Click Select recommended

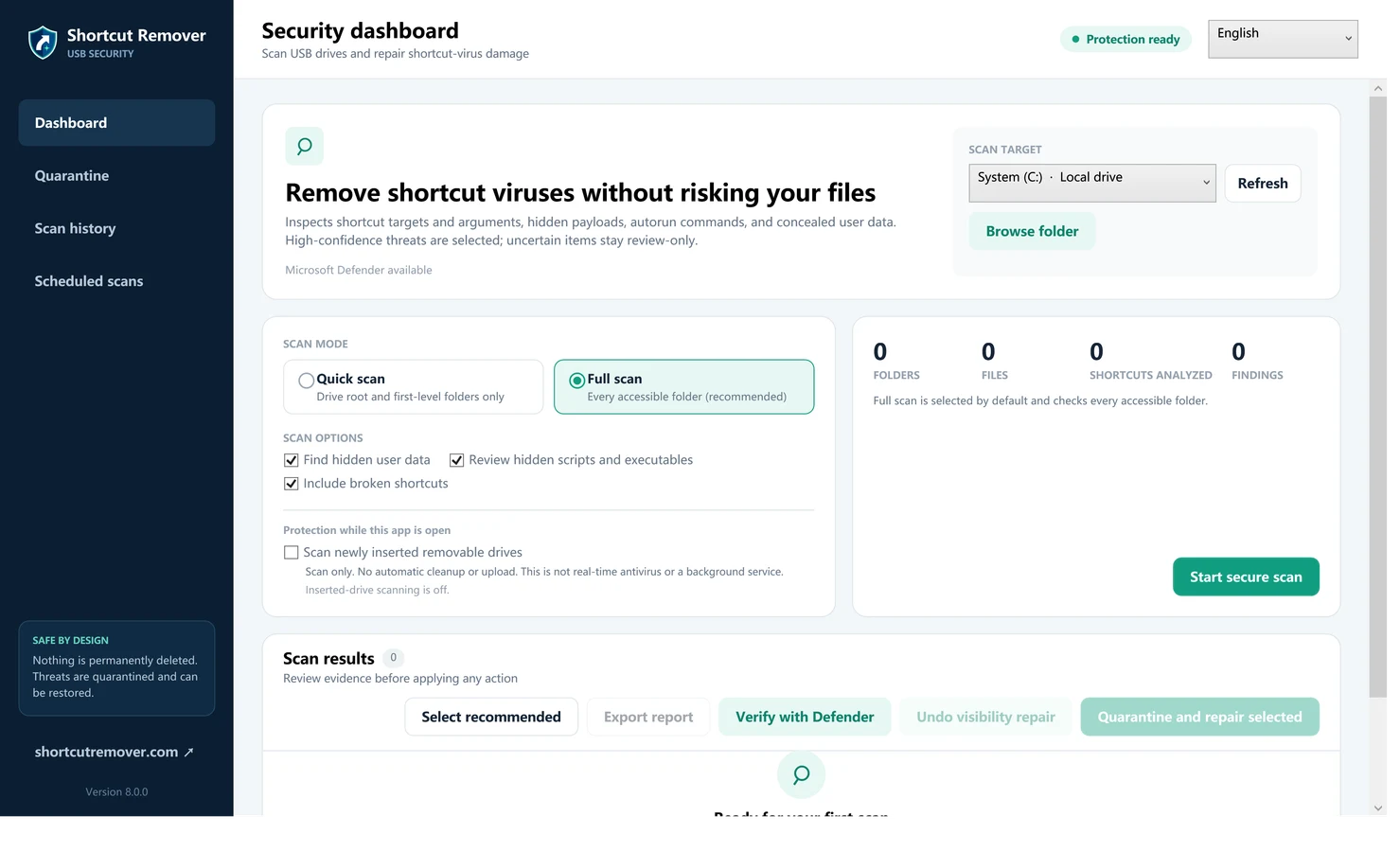[x=491, y=718]
